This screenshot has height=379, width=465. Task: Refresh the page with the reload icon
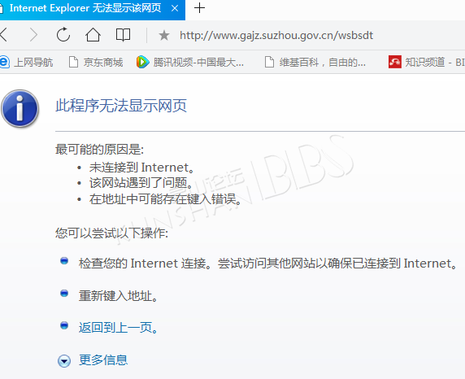63,35
